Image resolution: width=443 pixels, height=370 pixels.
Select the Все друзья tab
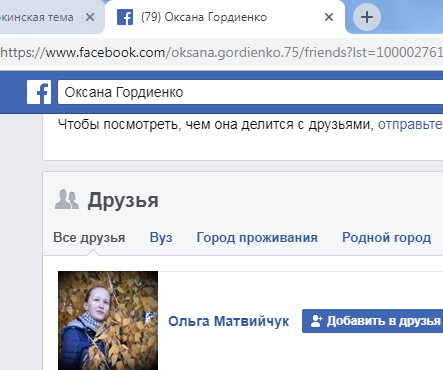tap(89, 238)
